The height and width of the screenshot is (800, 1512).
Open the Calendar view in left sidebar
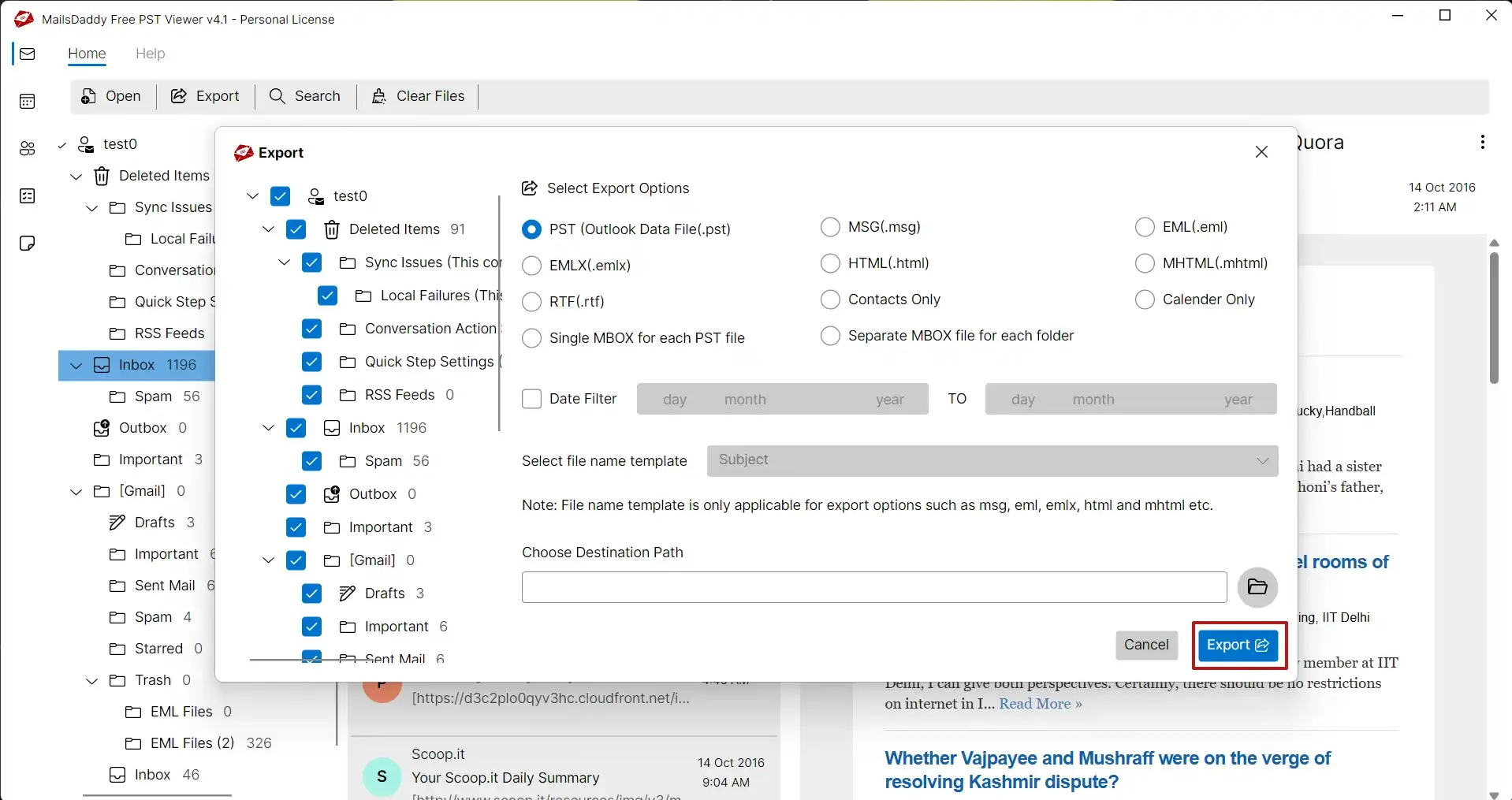click(x=28, y=101)
